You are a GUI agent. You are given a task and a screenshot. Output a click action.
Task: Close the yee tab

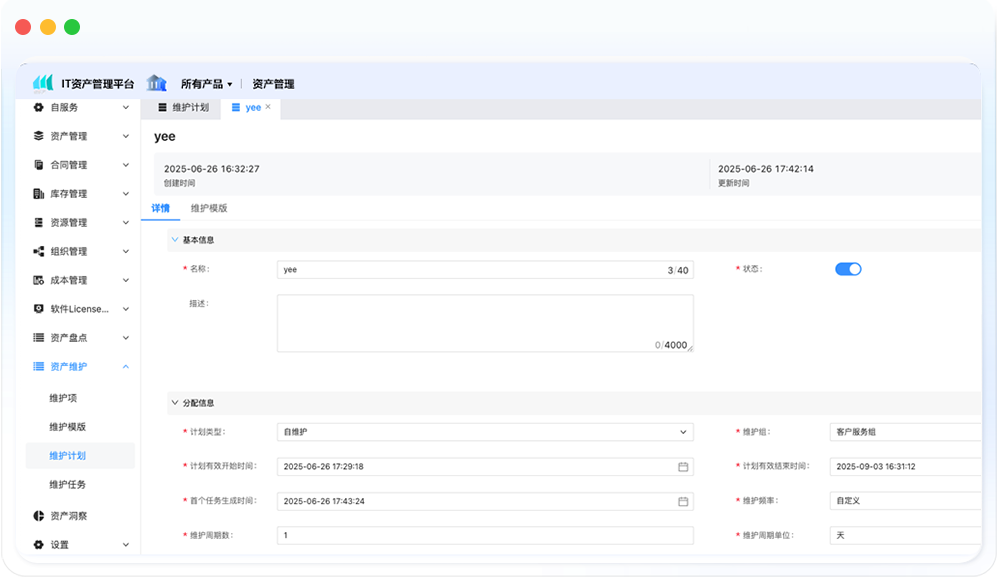coord(268,107)
